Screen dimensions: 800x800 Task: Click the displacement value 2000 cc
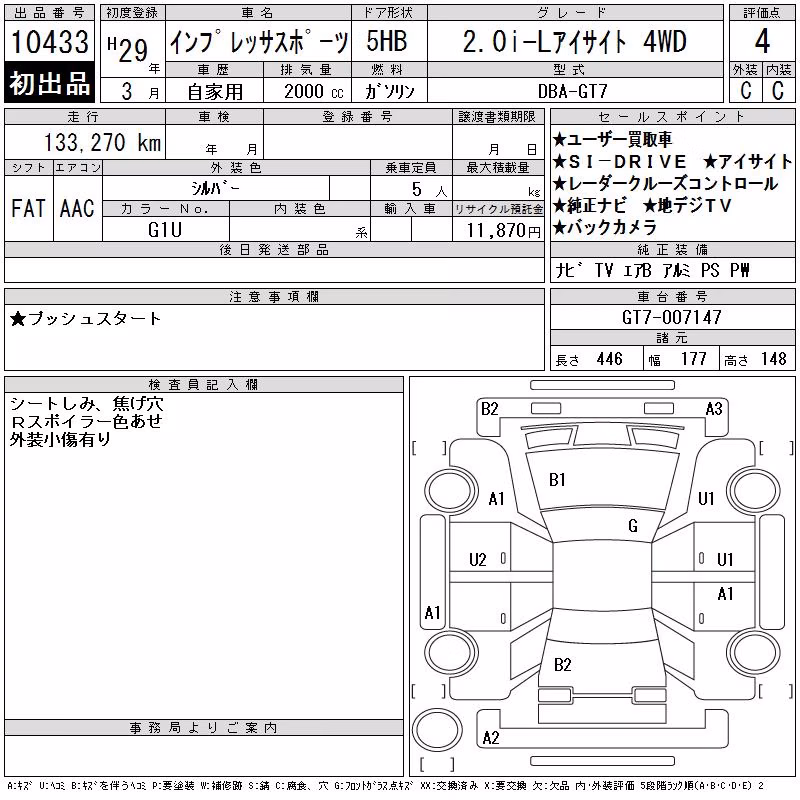coord(314,92)
